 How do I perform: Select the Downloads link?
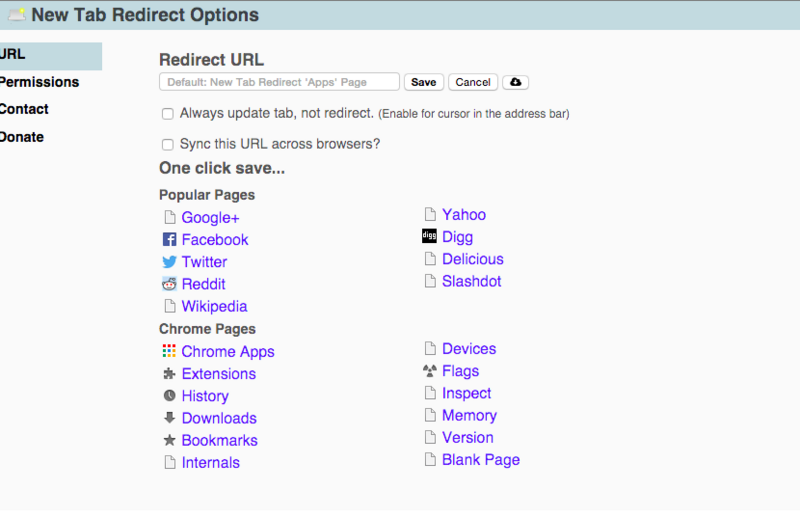tap(219, 418)
